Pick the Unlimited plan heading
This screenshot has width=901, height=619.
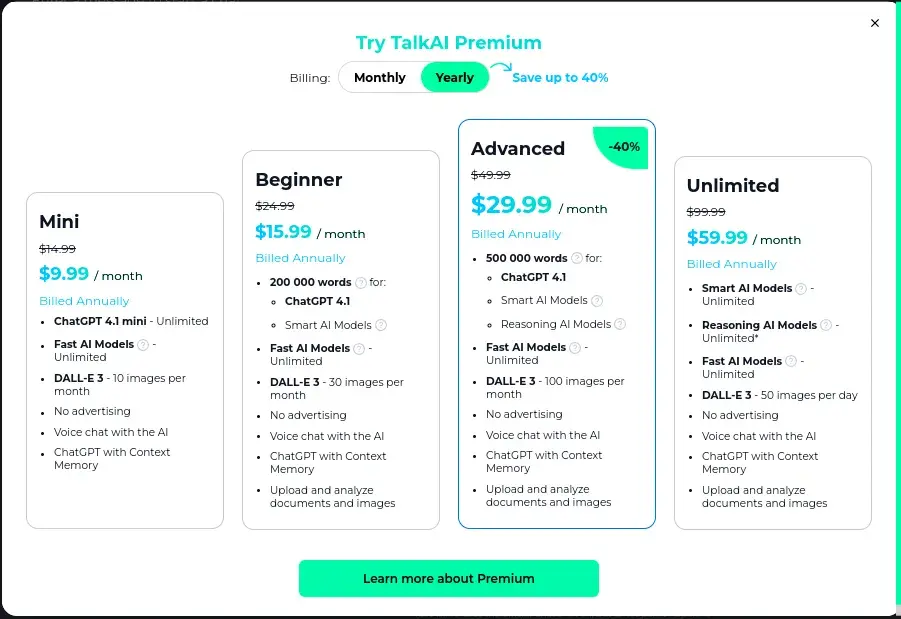[x=733, y=185]
